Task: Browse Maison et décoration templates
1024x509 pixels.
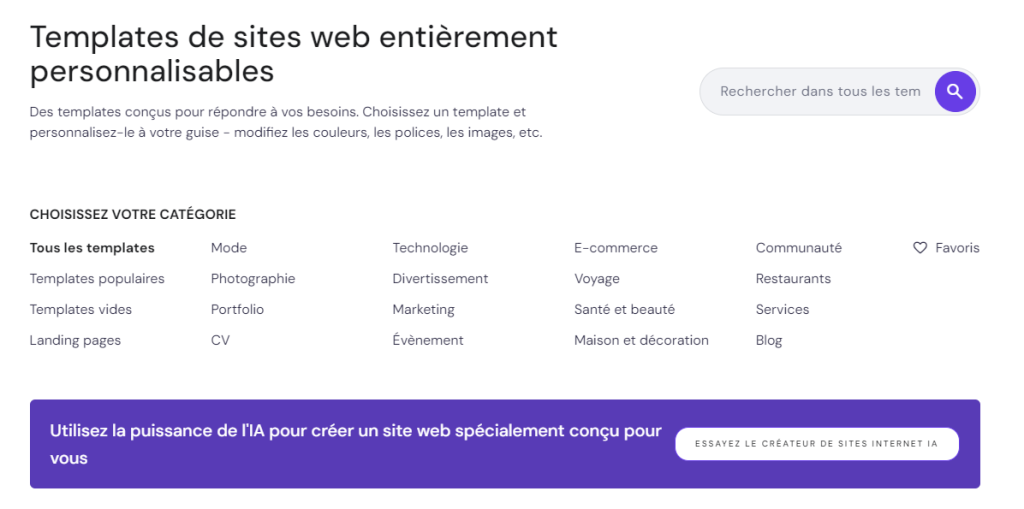Action: [x=641, y=341]
